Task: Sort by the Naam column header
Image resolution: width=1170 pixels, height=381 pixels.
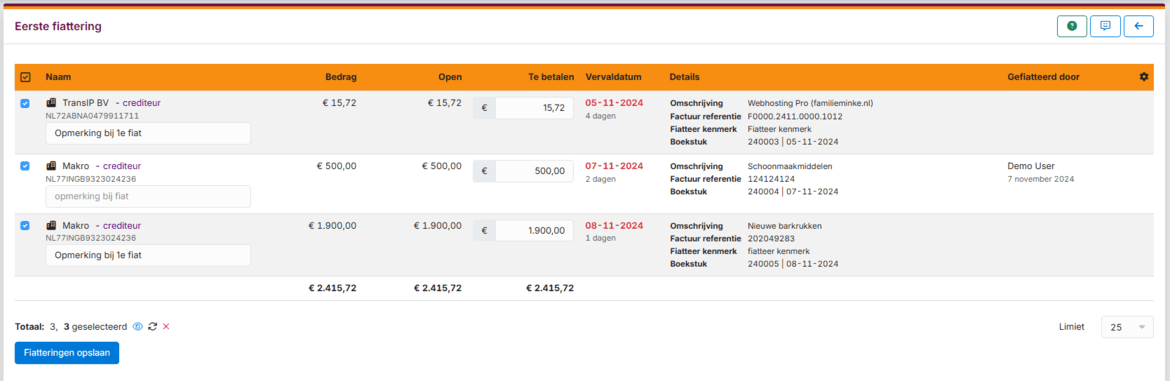Action: (x=58, y=77)
